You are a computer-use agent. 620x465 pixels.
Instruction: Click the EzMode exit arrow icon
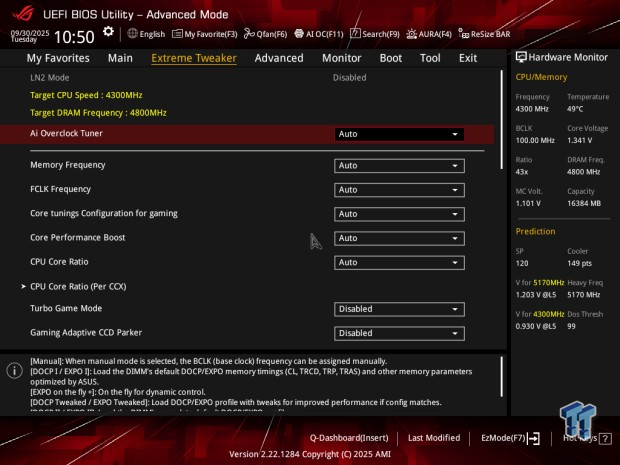[x=534, y=438]
